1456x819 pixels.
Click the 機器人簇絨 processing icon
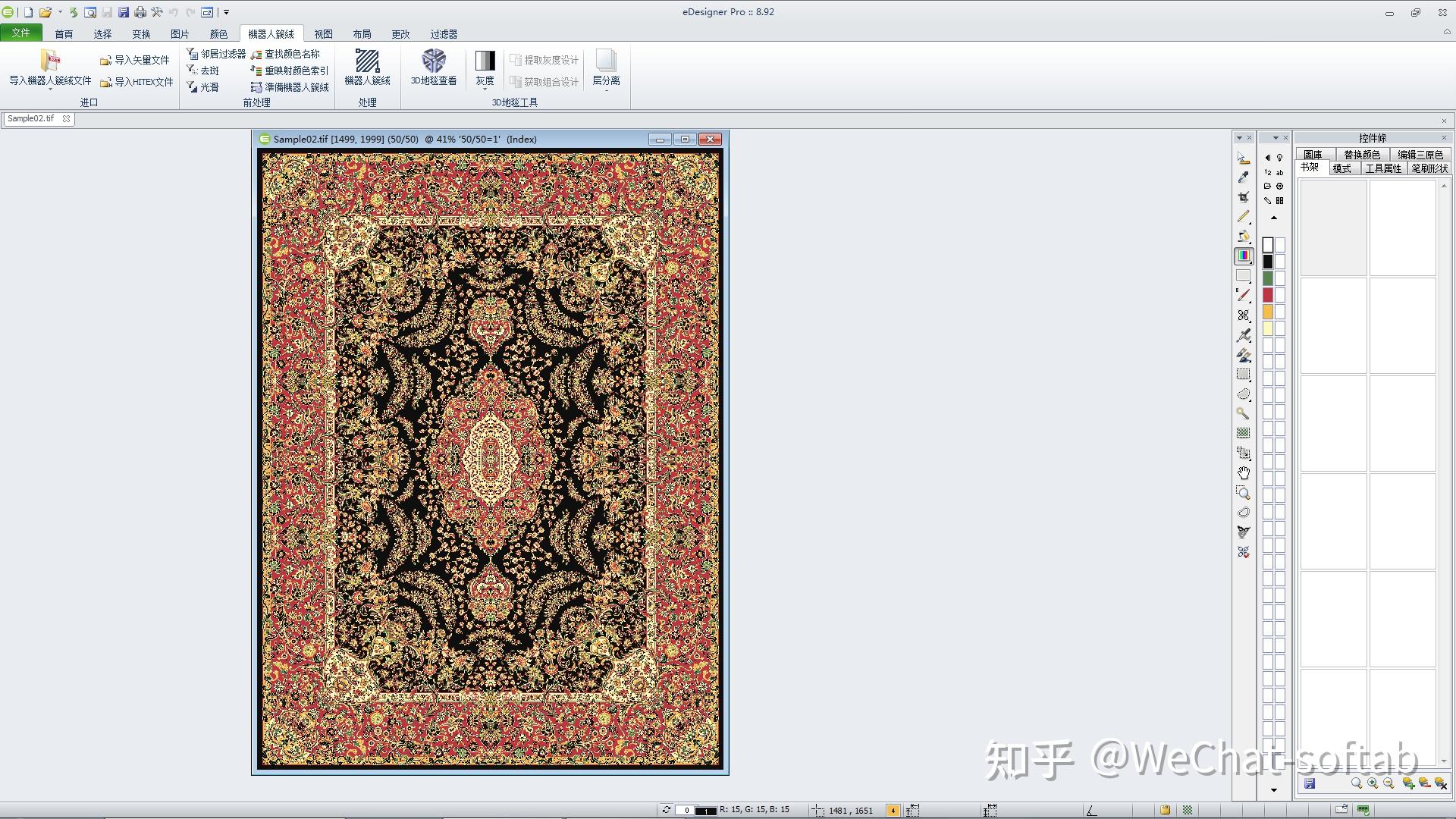[367, 61]
